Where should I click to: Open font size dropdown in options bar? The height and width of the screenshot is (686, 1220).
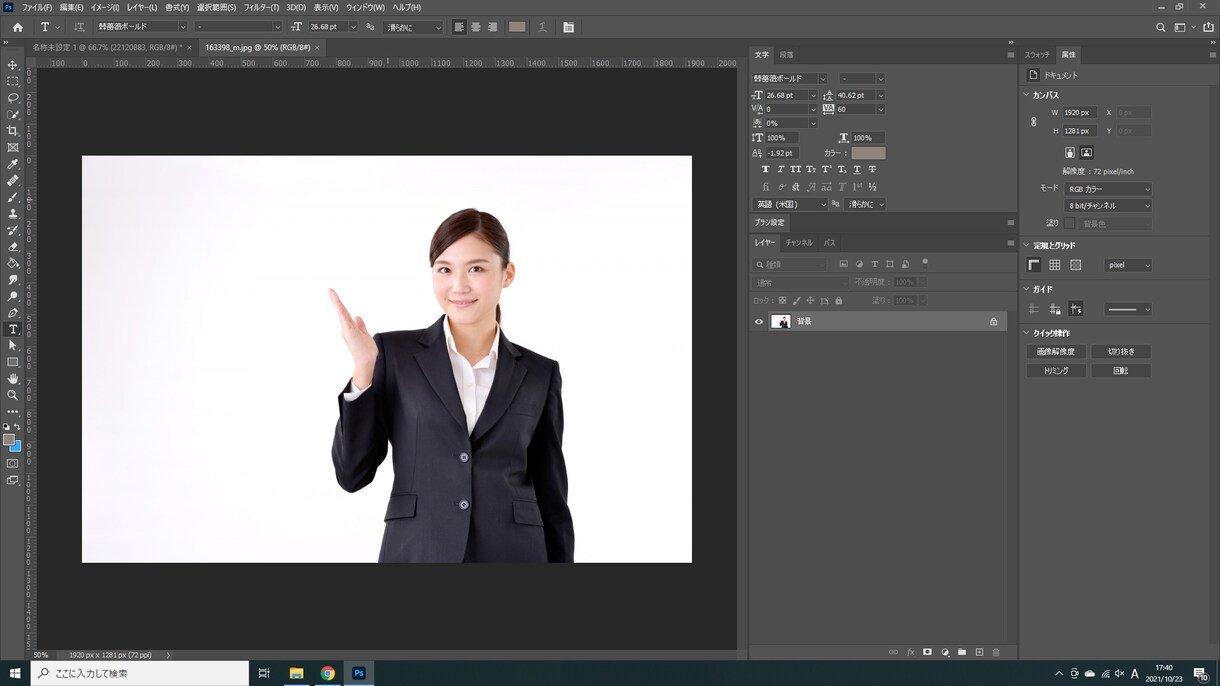pos(352,27)
